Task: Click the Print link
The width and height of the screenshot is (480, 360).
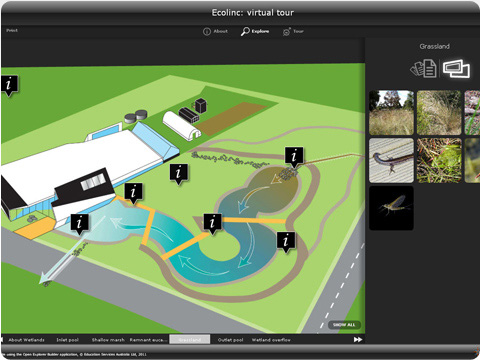Action: pos(12,30)
